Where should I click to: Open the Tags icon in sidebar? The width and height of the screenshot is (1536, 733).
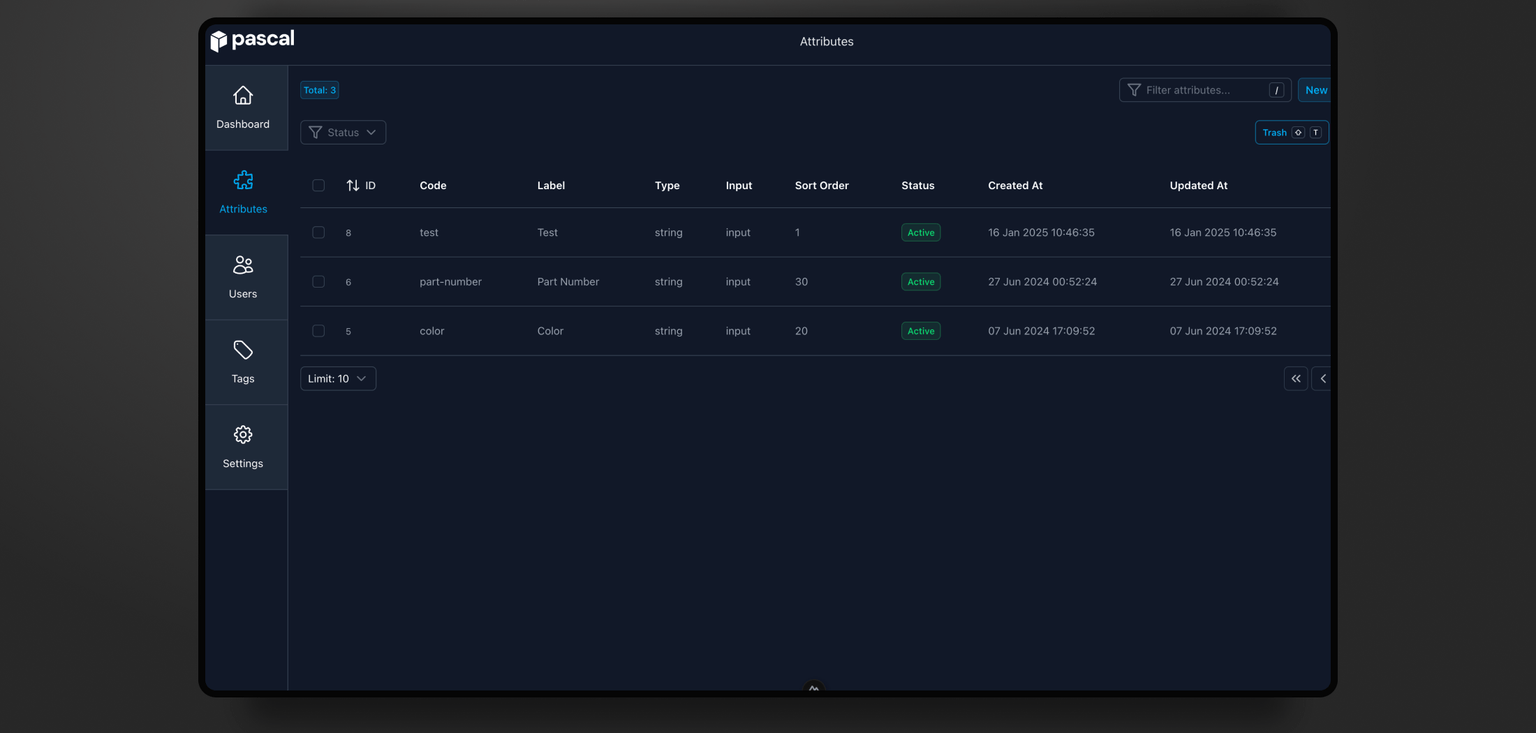point(243,351)
